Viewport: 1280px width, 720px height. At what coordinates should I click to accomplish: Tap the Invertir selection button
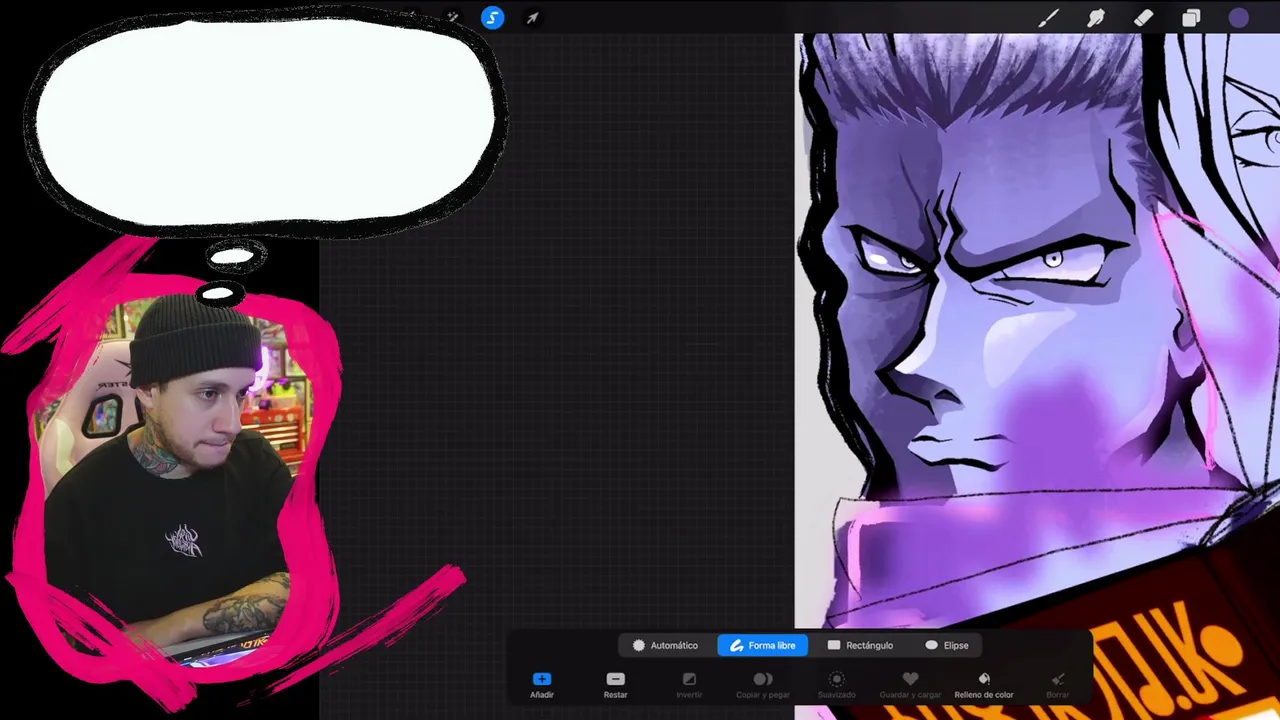pyautogui.click(x=689, y=685)
